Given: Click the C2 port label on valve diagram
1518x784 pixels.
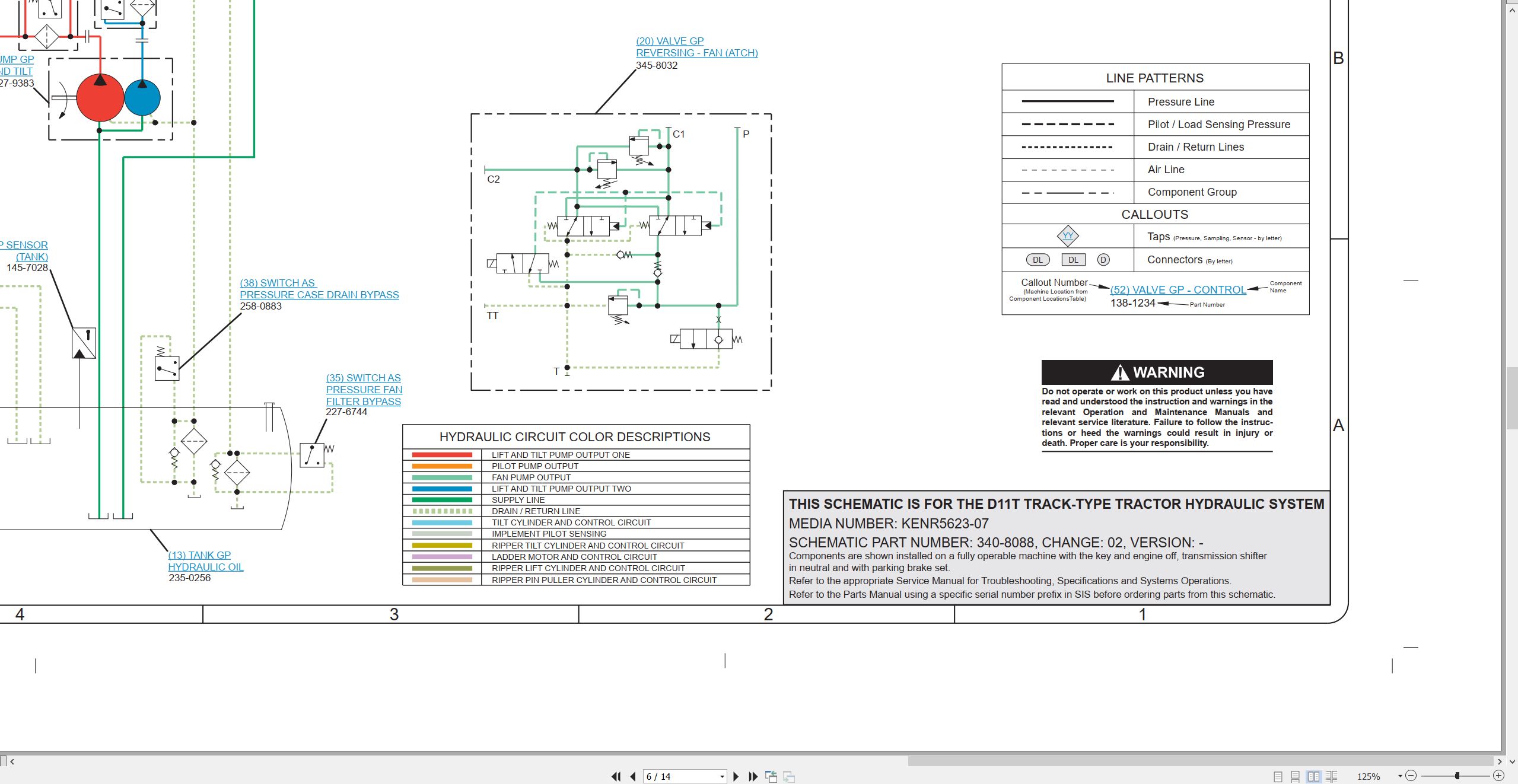Looking at the screenshot, I should (494, 179).
